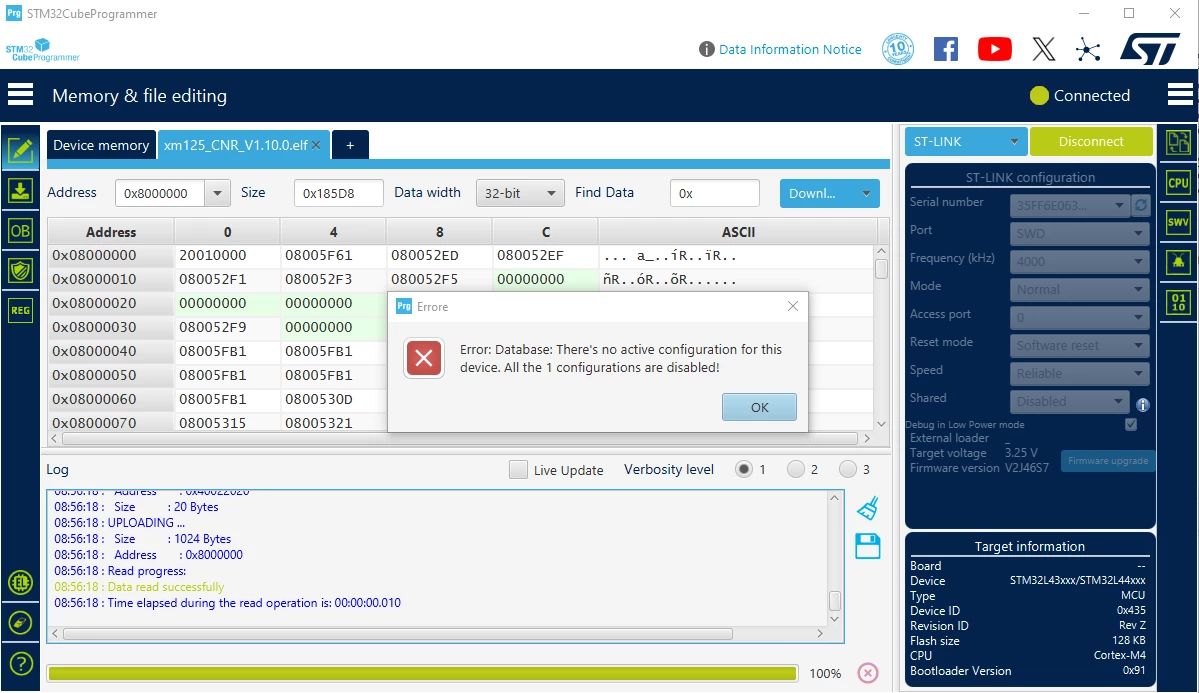Click the green progress bar

click(x=422, y=673)
